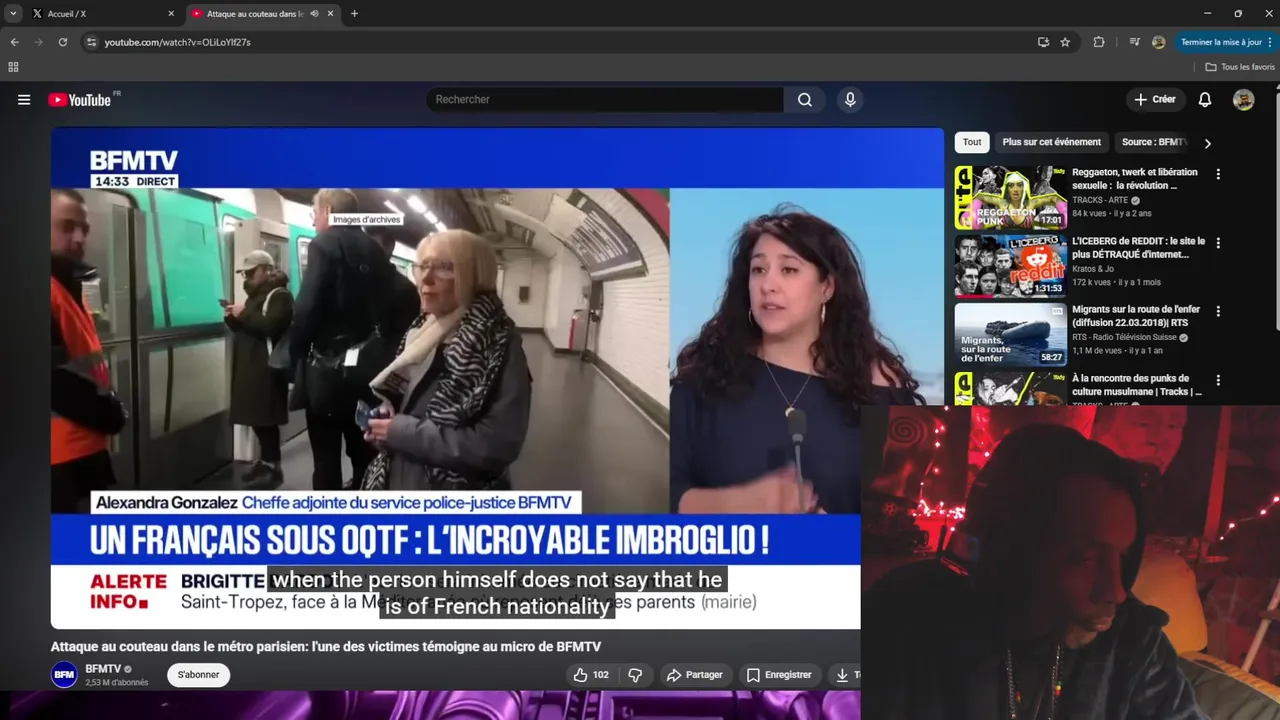The height and width of the screenshot is (720, 1280).
Task: Click the 2,53 M d'abonnés text
Action: [117, 683]
